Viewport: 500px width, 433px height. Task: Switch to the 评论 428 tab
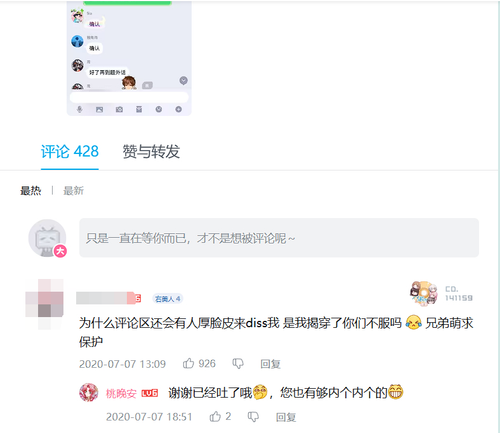70,152
